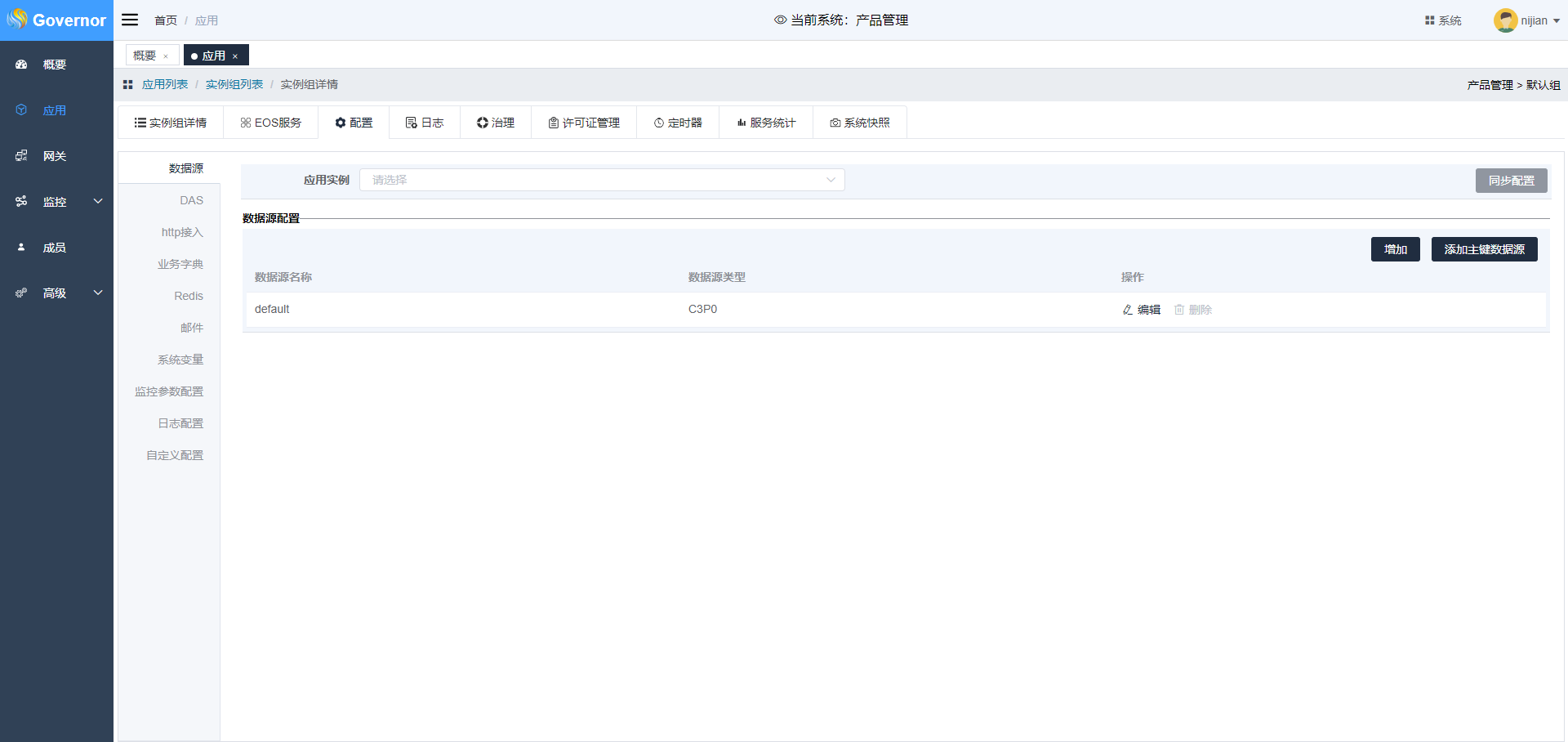Viewport: 1568px width, 742px height.
Task: Click the 同步配置 button
Action: coord(1511,181)
